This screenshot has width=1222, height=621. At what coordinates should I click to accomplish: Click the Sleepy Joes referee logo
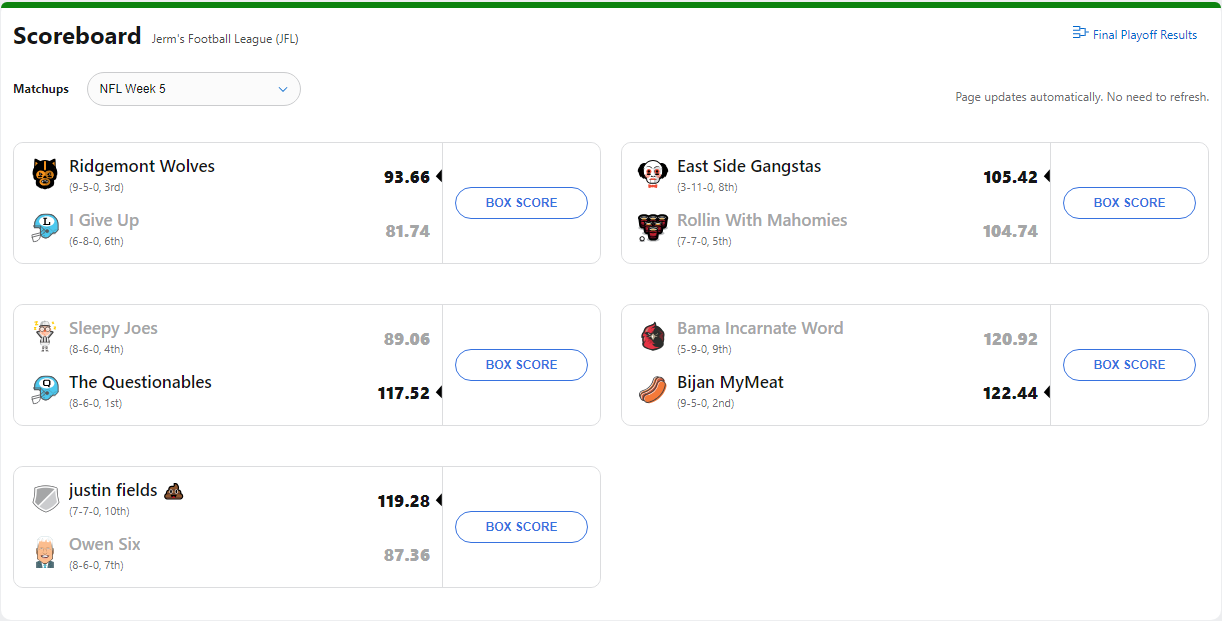tap(45, 336)
